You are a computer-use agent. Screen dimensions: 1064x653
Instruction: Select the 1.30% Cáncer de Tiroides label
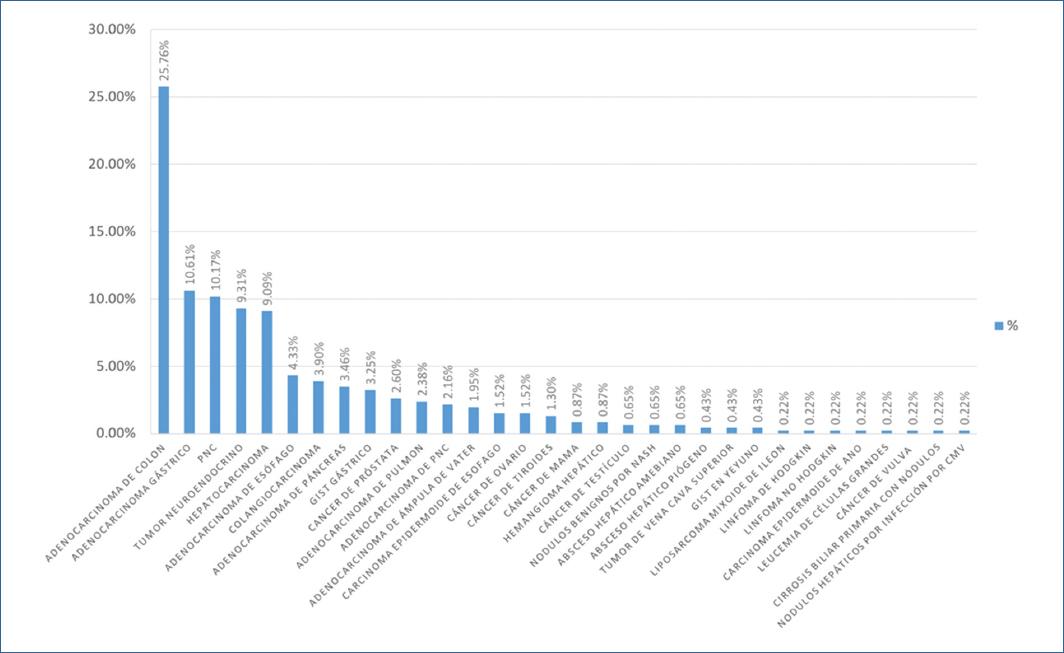click(x=552, y=394)
